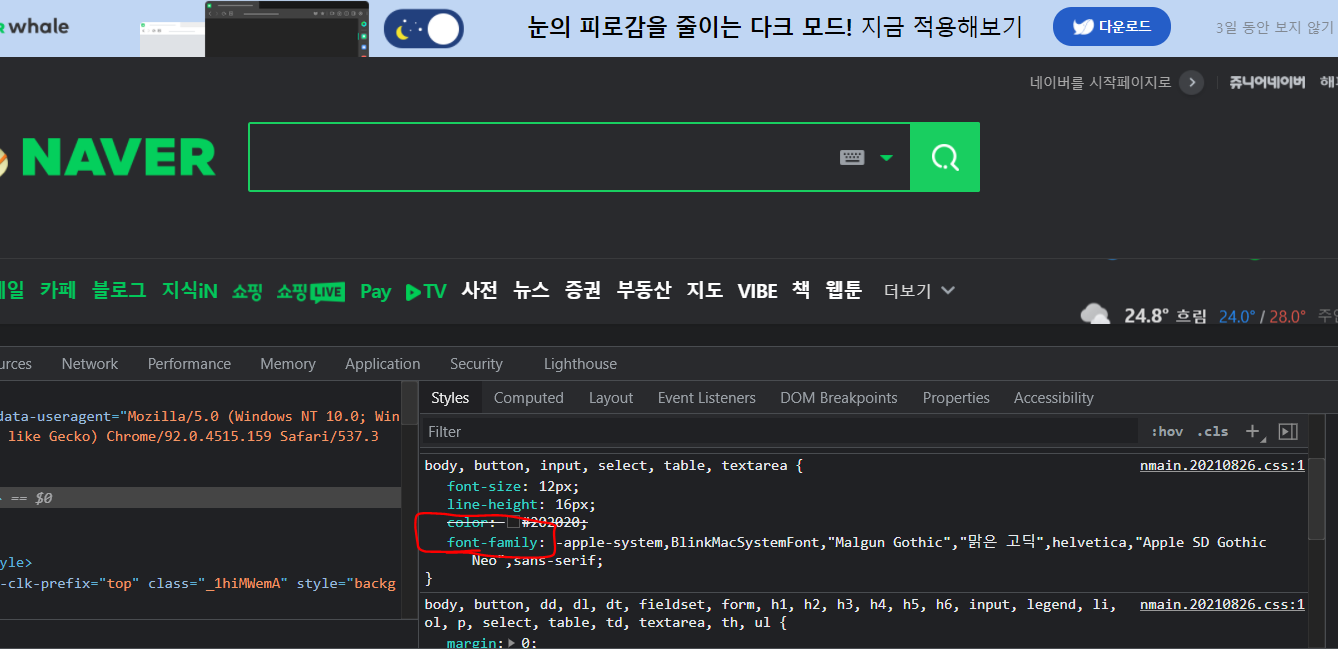The image size is (1338, 649).
Task: Switch to the DevTools Memory tab
Action: pos(288,364)
